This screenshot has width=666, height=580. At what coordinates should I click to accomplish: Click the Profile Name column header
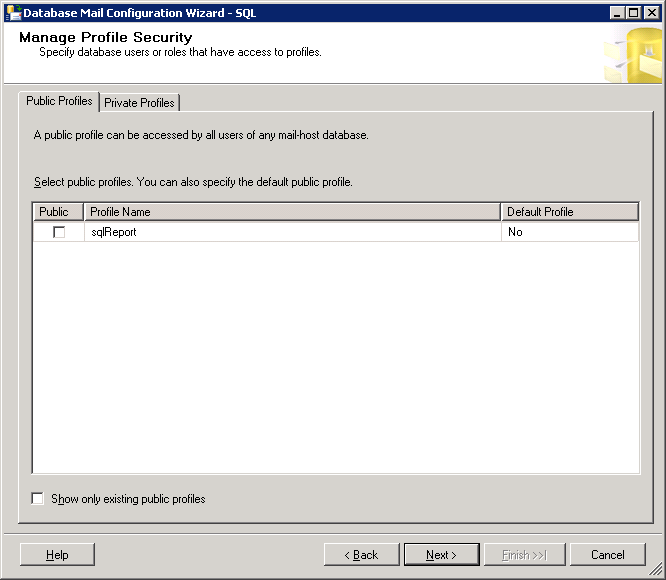[x=292, y=212]
